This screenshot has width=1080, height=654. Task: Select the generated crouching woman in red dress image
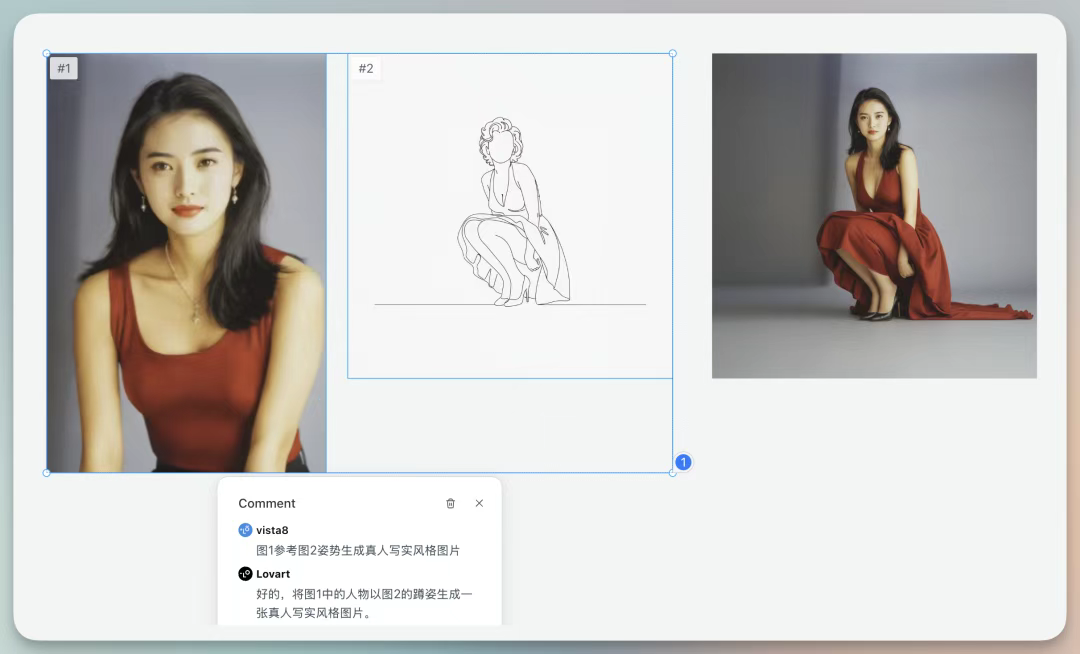point(874,215)
